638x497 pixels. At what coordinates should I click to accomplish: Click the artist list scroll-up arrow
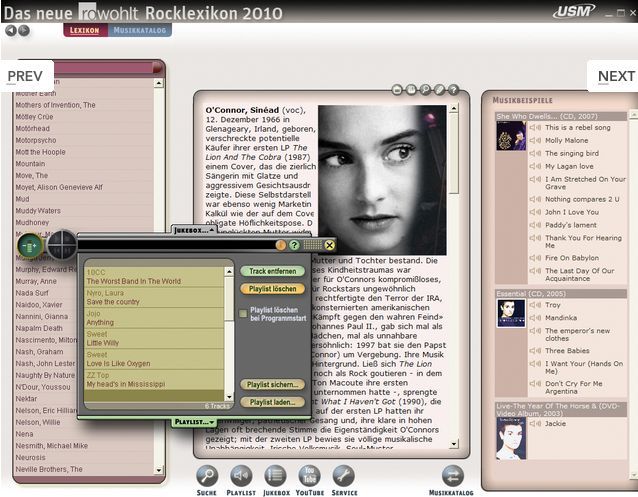[159, 83]
